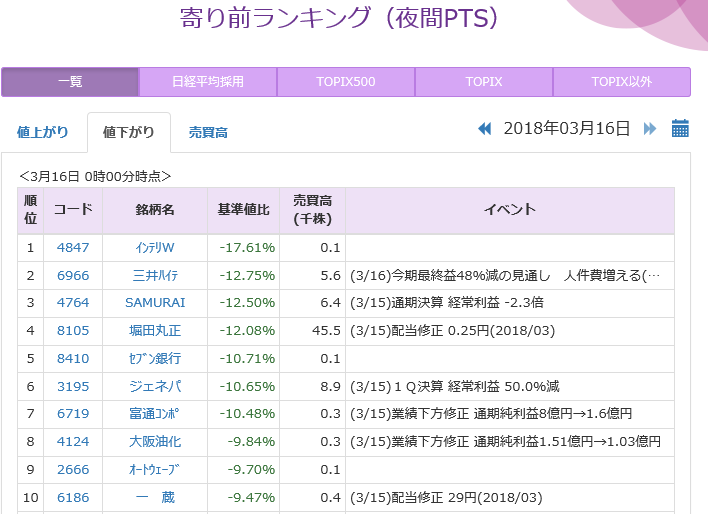Switch to the 日経平均採用 tab

pyautogui.click(x=208, y=82)
